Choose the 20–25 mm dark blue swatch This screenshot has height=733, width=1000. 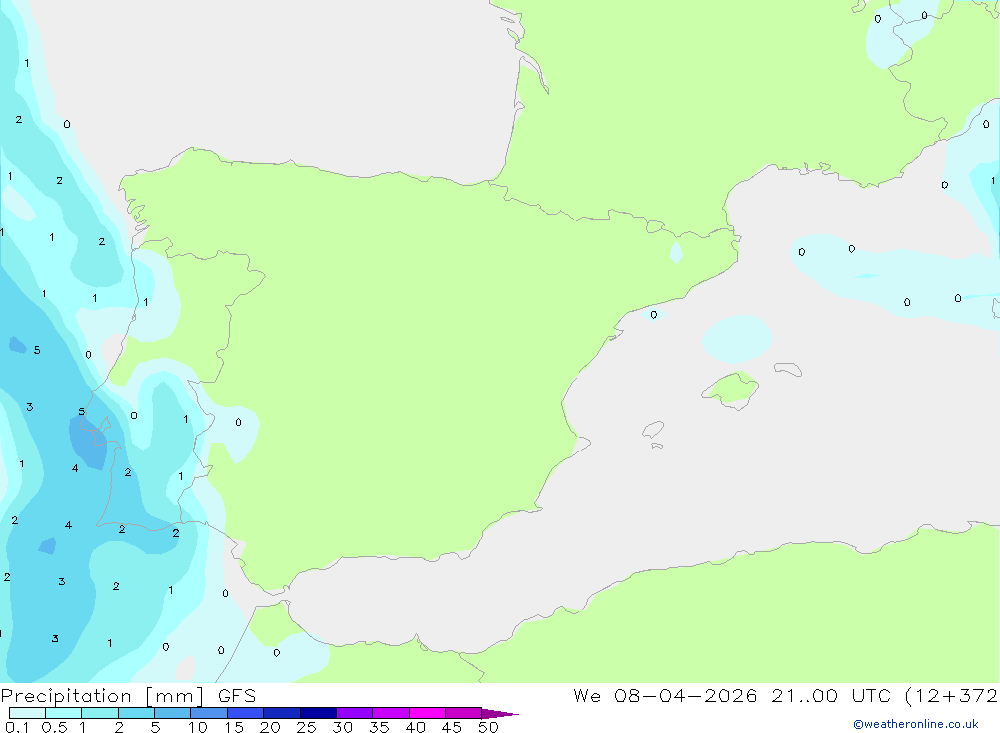click(281, 713)
